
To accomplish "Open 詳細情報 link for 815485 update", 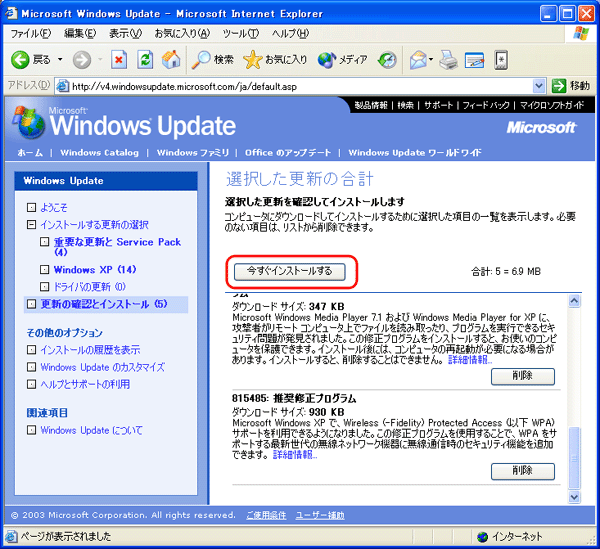I will 295,455.
